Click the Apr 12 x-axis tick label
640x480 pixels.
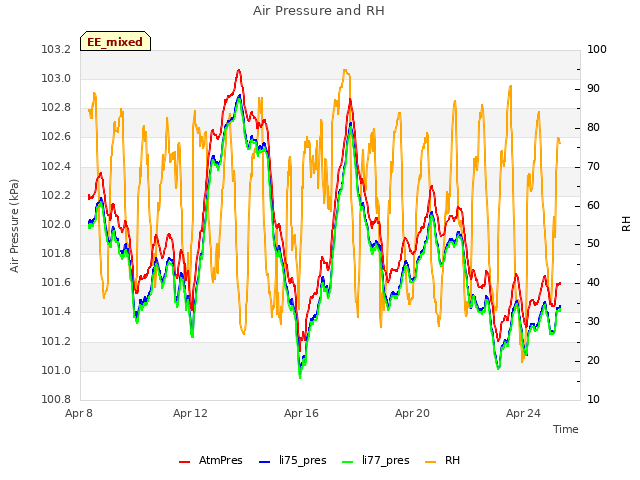190,413
